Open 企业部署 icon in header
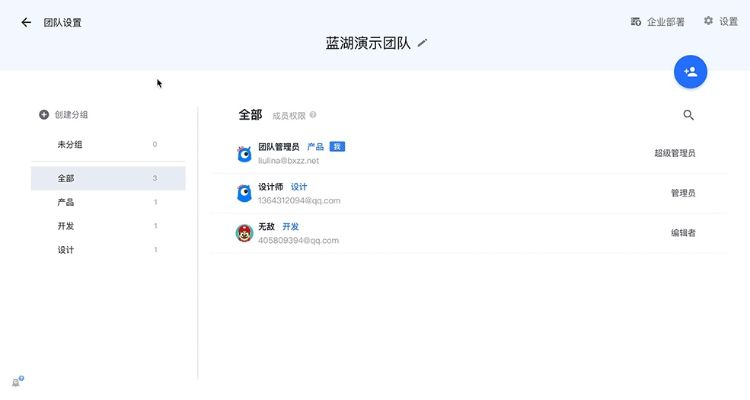The height and width of the screenshot is (400, 750). click(636, 22)
